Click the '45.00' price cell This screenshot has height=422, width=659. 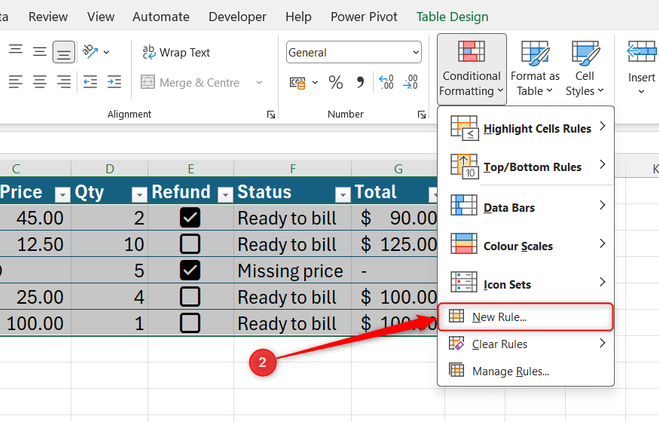[35, 218]
